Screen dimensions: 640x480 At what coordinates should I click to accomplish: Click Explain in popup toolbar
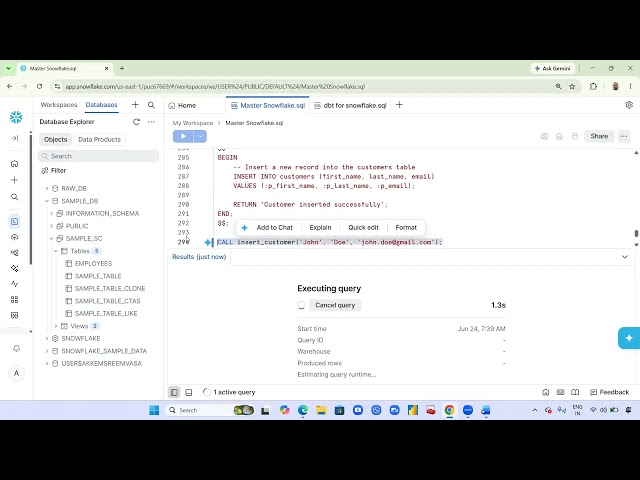(x=320, y=228)
